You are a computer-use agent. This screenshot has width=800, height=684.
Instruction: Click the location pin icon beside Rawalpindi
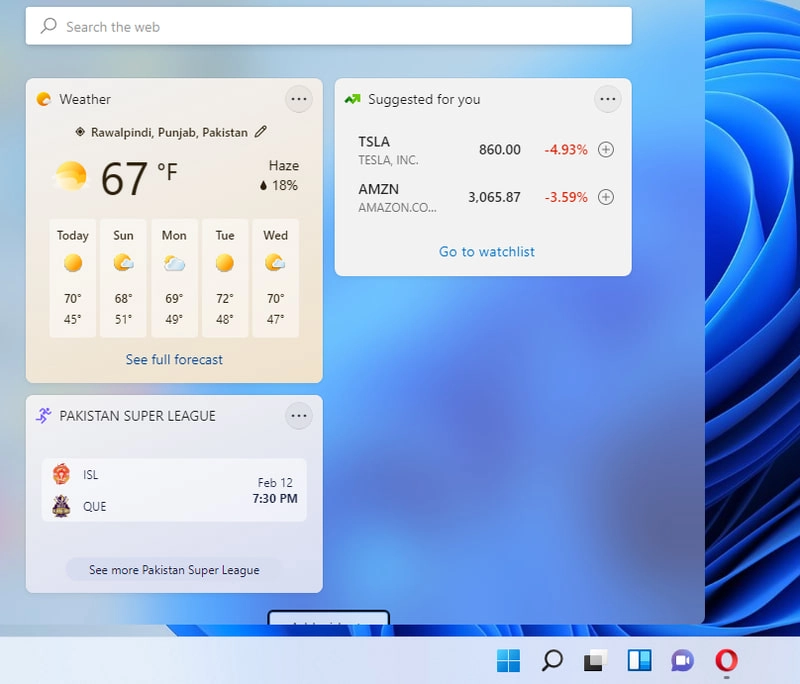[81, 131]
